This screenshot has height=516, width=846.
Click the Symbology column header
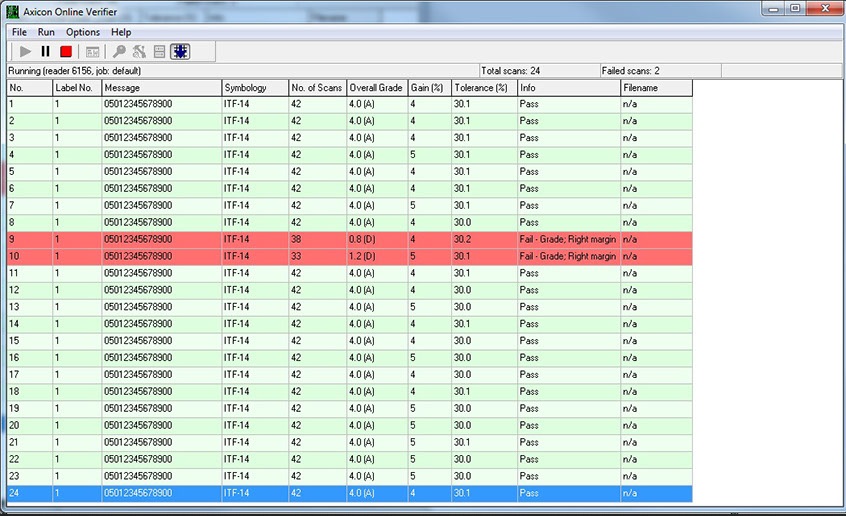tap(255, 87)
